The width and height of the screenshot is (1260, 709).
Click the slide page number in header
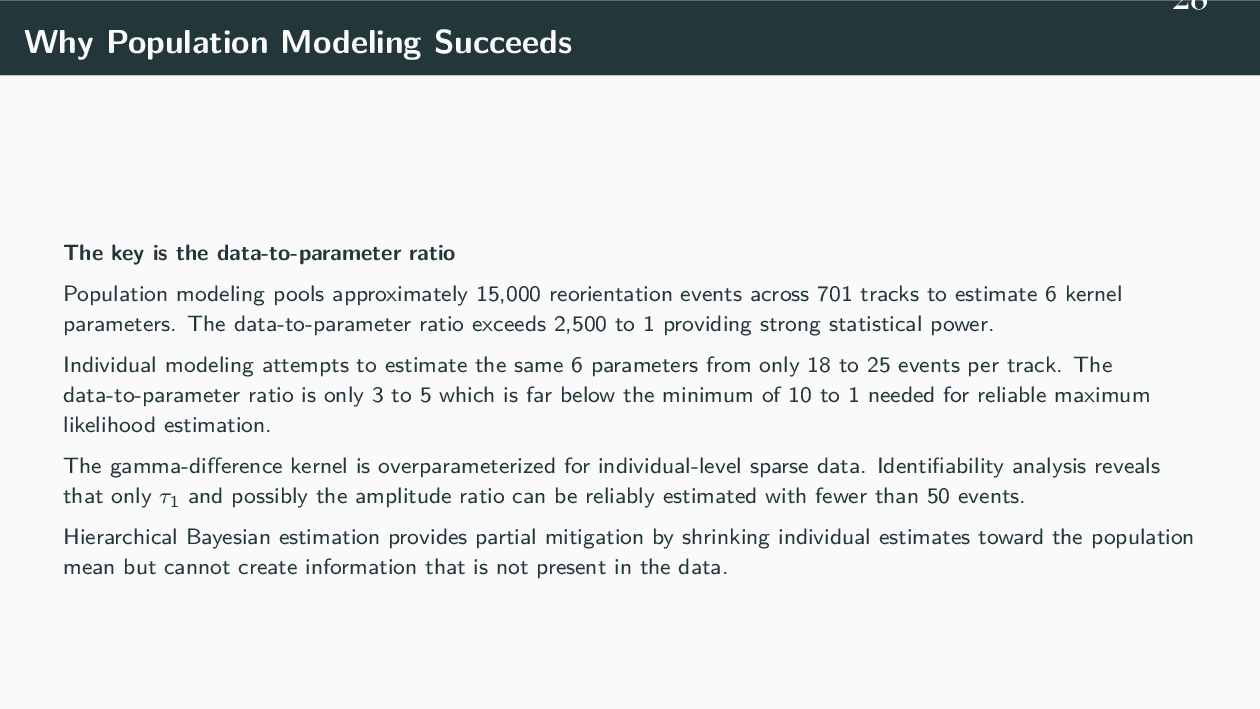1189,5
